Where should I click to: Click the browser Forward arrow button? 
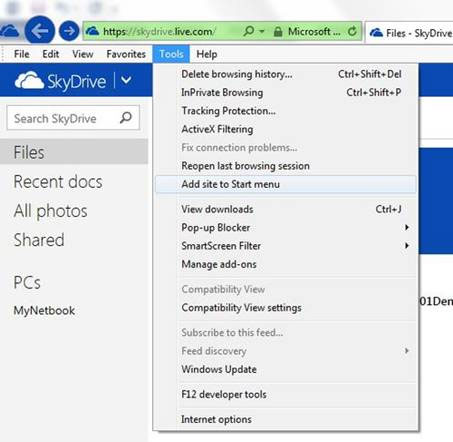coord(69,31)
